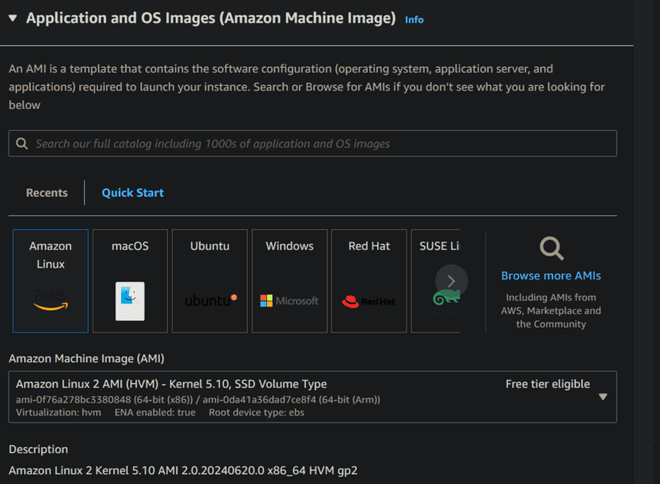Open the Amazon Machine Image dropdown
This screenshot has height=484, width=660.
[603, 397]
